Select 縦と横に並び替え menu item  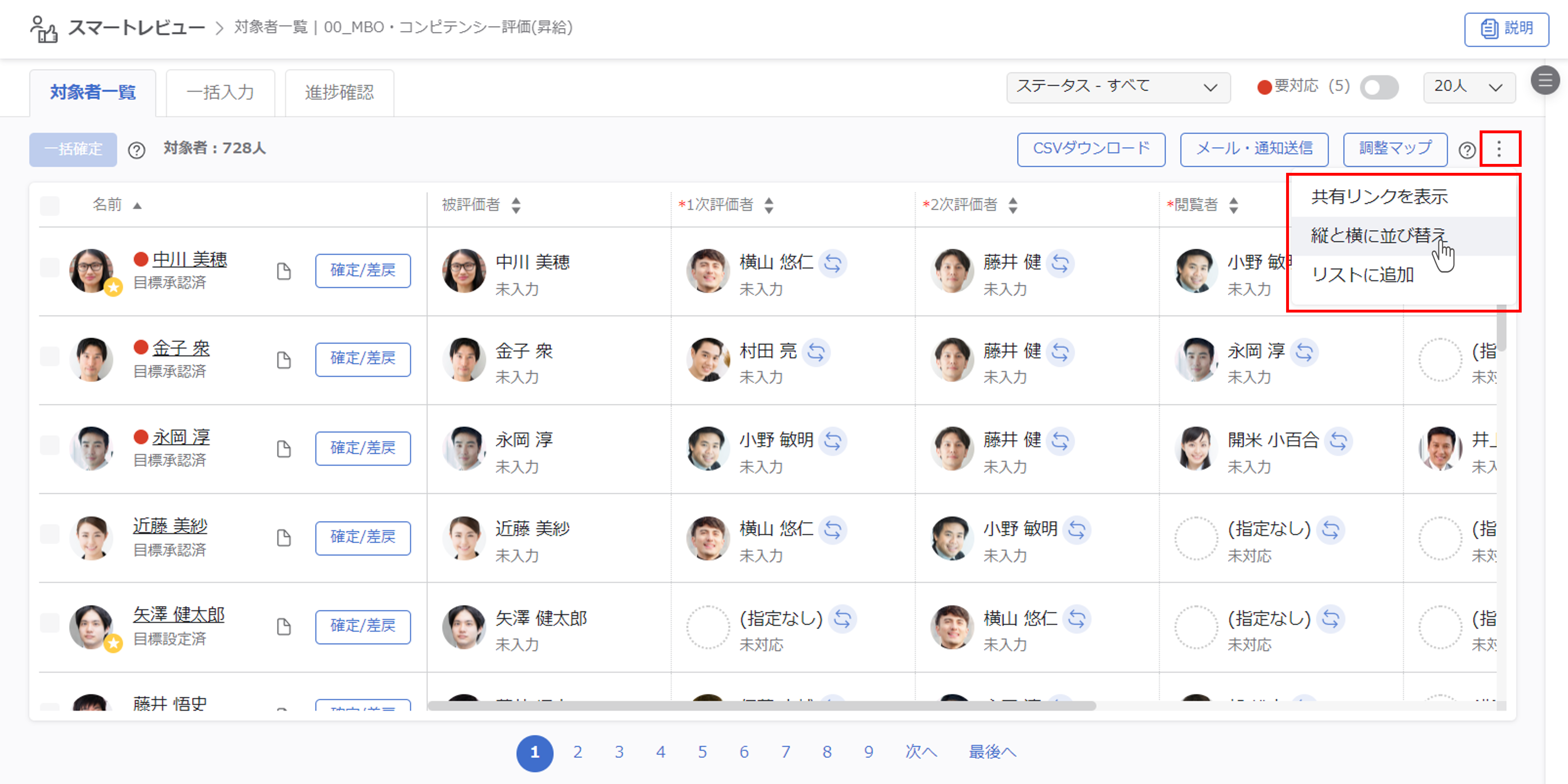(x=1378, y=235)
